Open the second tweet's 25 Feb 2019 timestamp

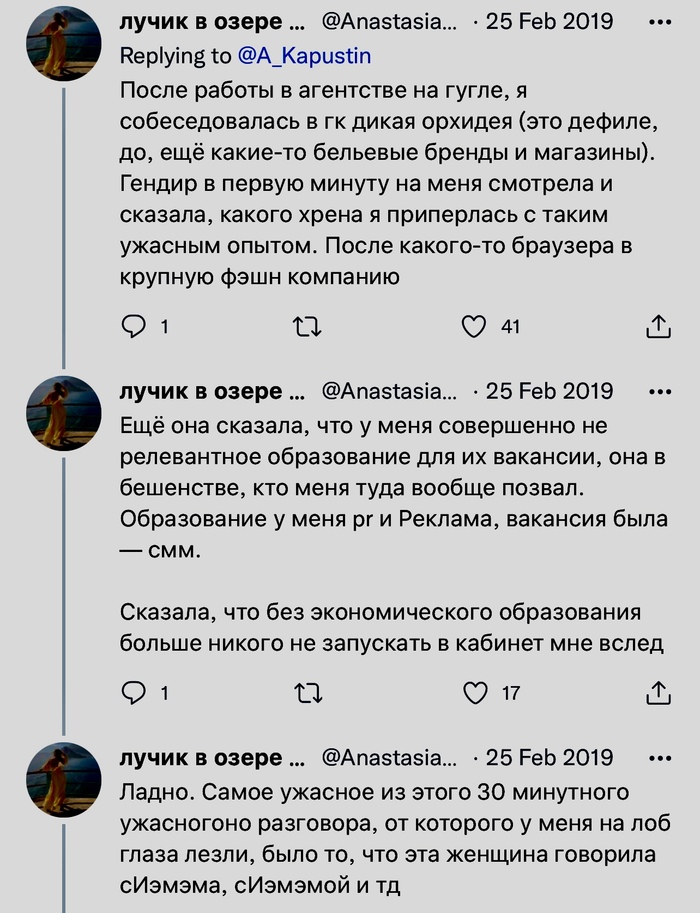coord(549,391)
